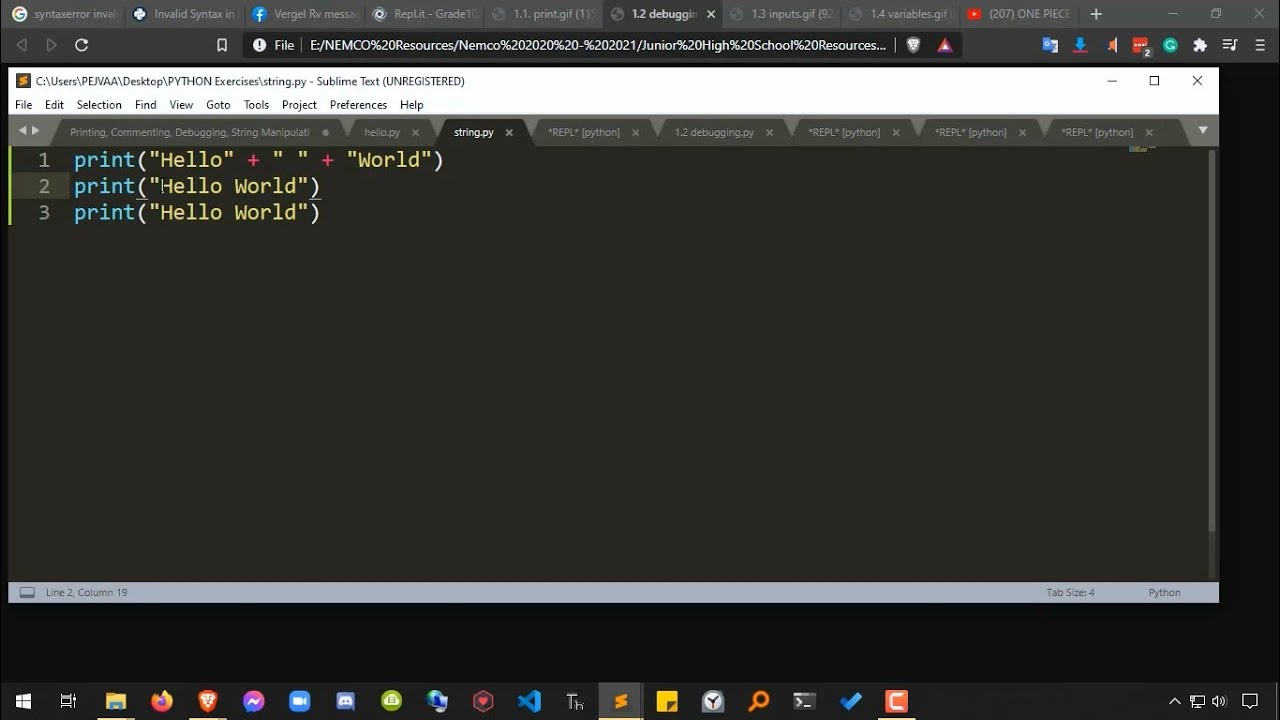Screen dimensions: 1280x720
Task: Click the Brave Shields lion icon
Action: click(913, 45)
